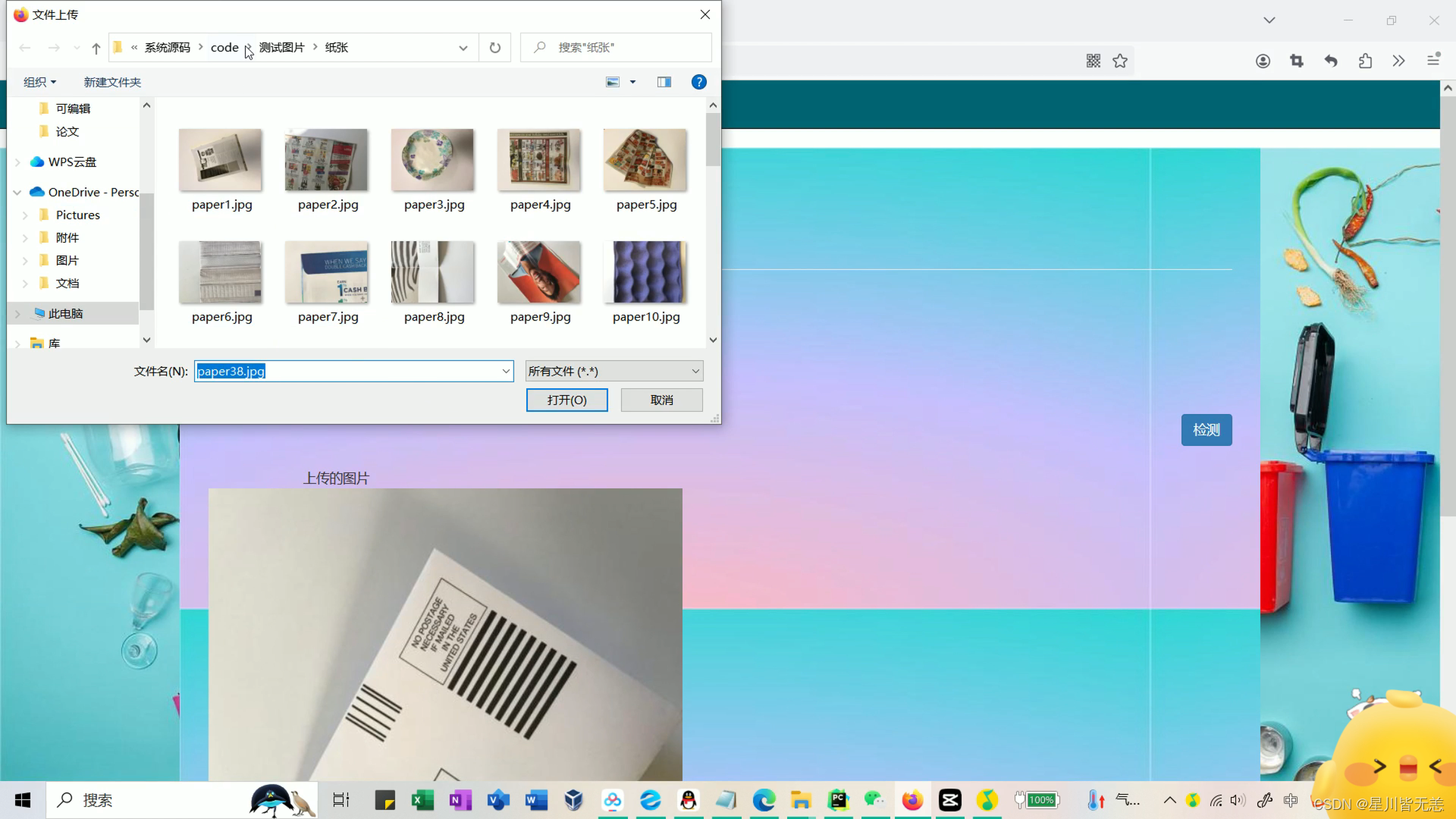The height and width of the screenshot is (819, 1456).
Task: Open the dialog help question-mark icon
Action: coord(698,82)
